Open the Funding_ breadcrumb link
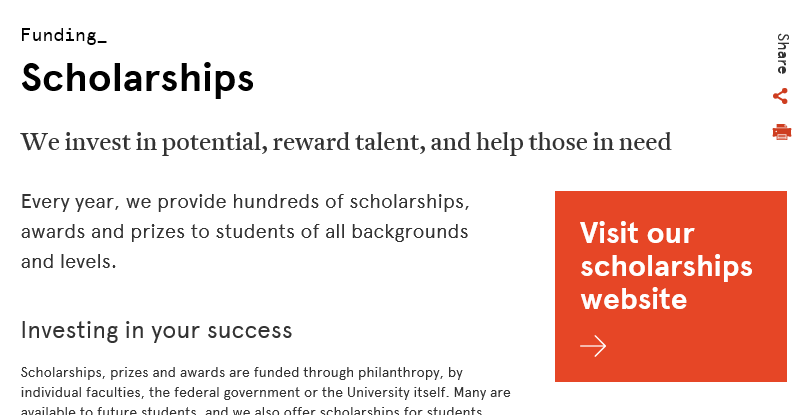Viewport: 794px width, 415px height. tap(64, 35)
